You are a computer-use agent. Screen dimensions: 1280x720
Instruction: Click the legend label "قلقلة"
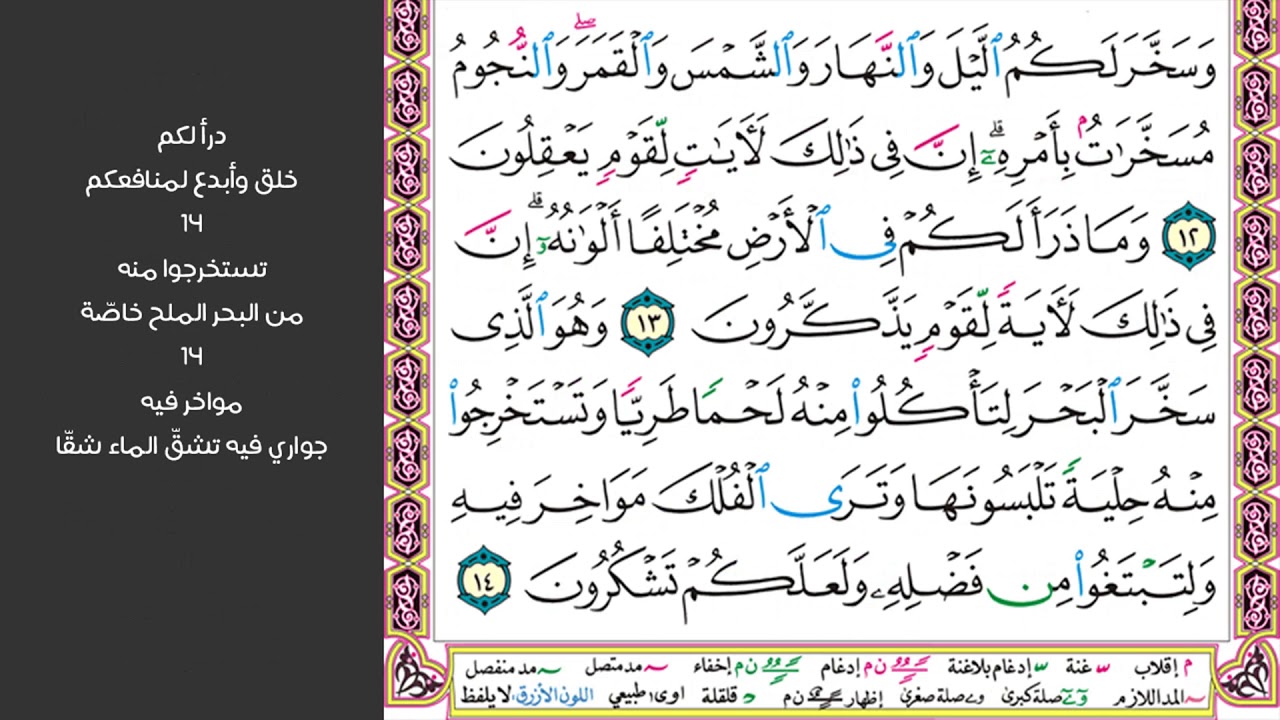click(721, 697)
